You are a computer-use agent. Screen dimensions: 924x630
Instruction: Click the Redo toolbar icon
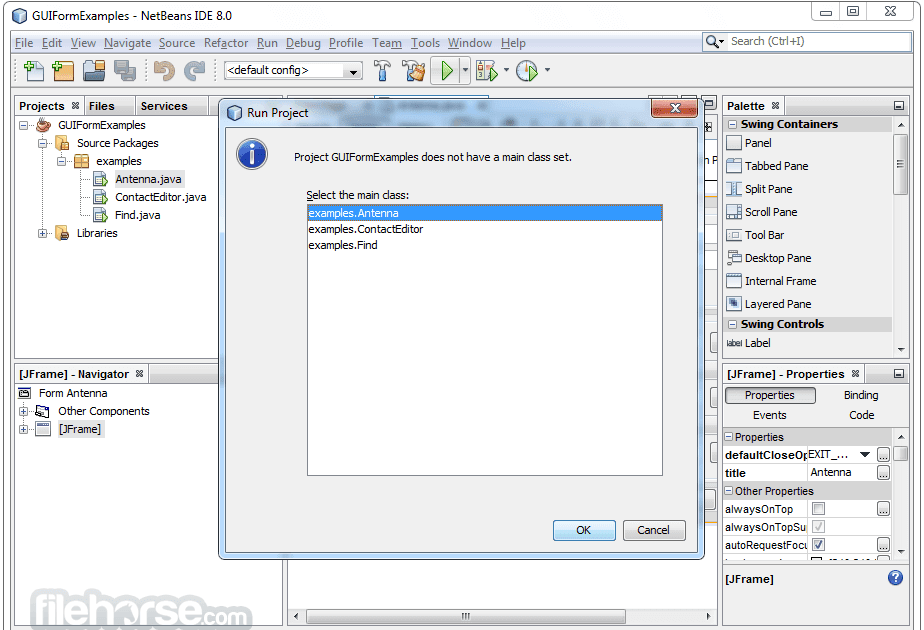194,71
